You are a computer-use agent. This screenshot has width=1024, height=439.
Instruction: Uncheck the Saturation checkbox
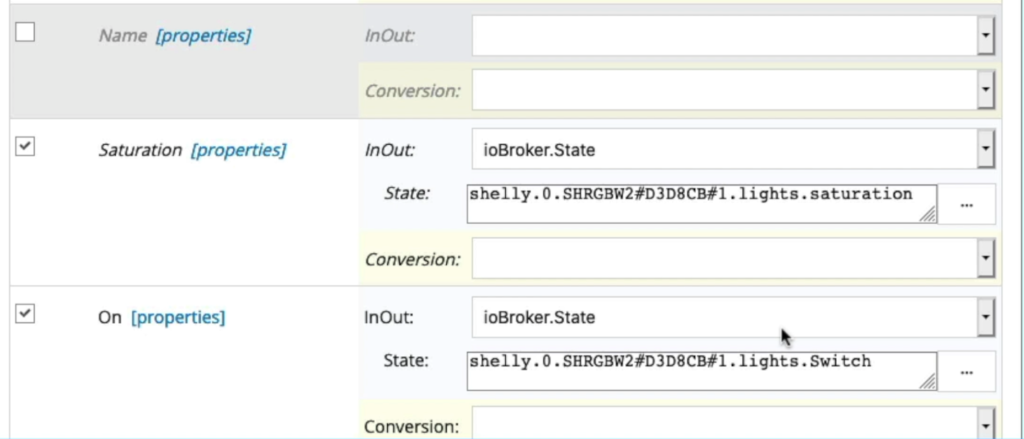(25, 146)
